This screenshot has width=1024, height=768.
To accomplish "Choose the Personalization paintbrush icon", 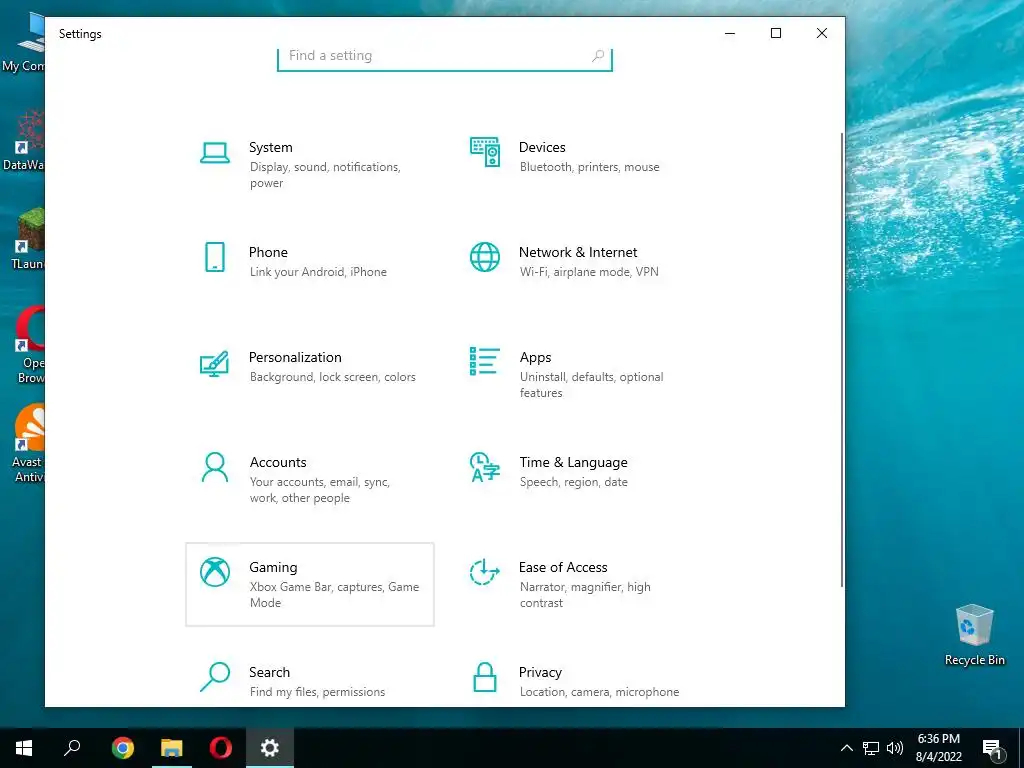I will point(215,364).
